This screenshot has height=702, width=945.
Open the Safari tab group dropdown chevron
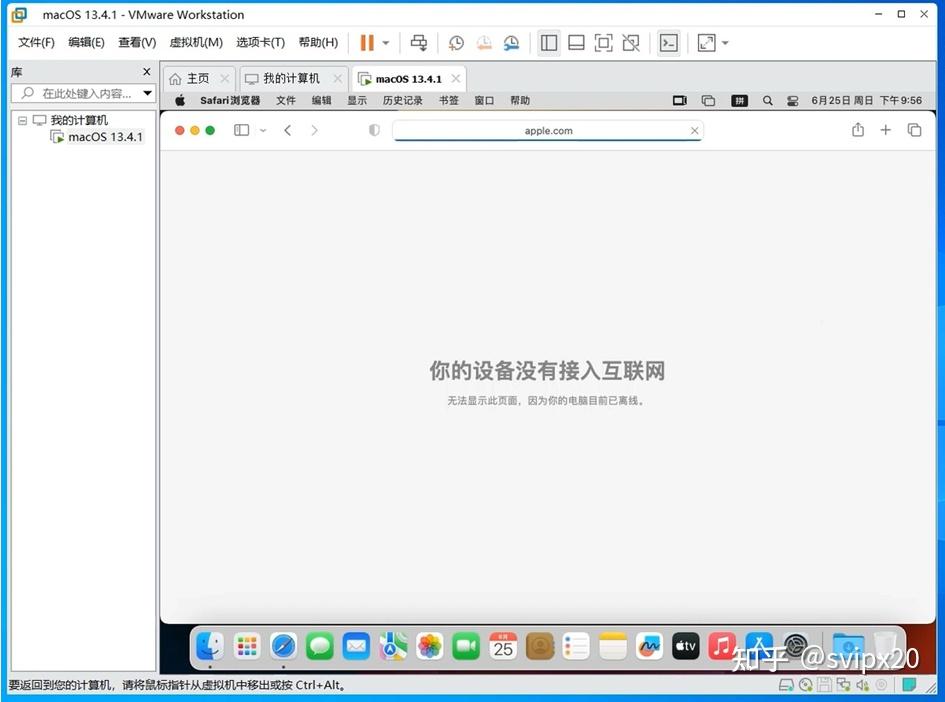(x=263, y=130)
